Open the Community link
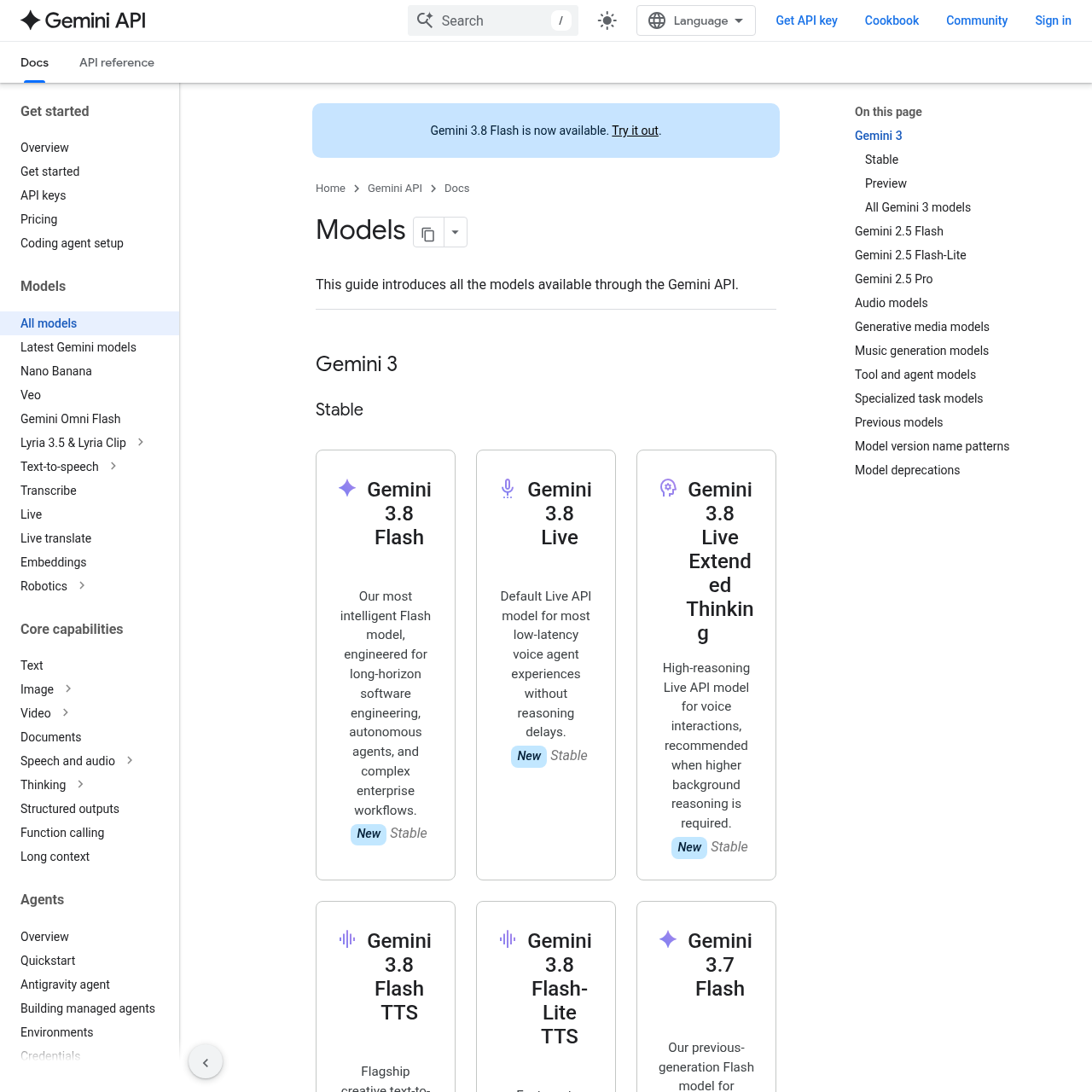1092x1092 pixels. [x=977, y=20]
